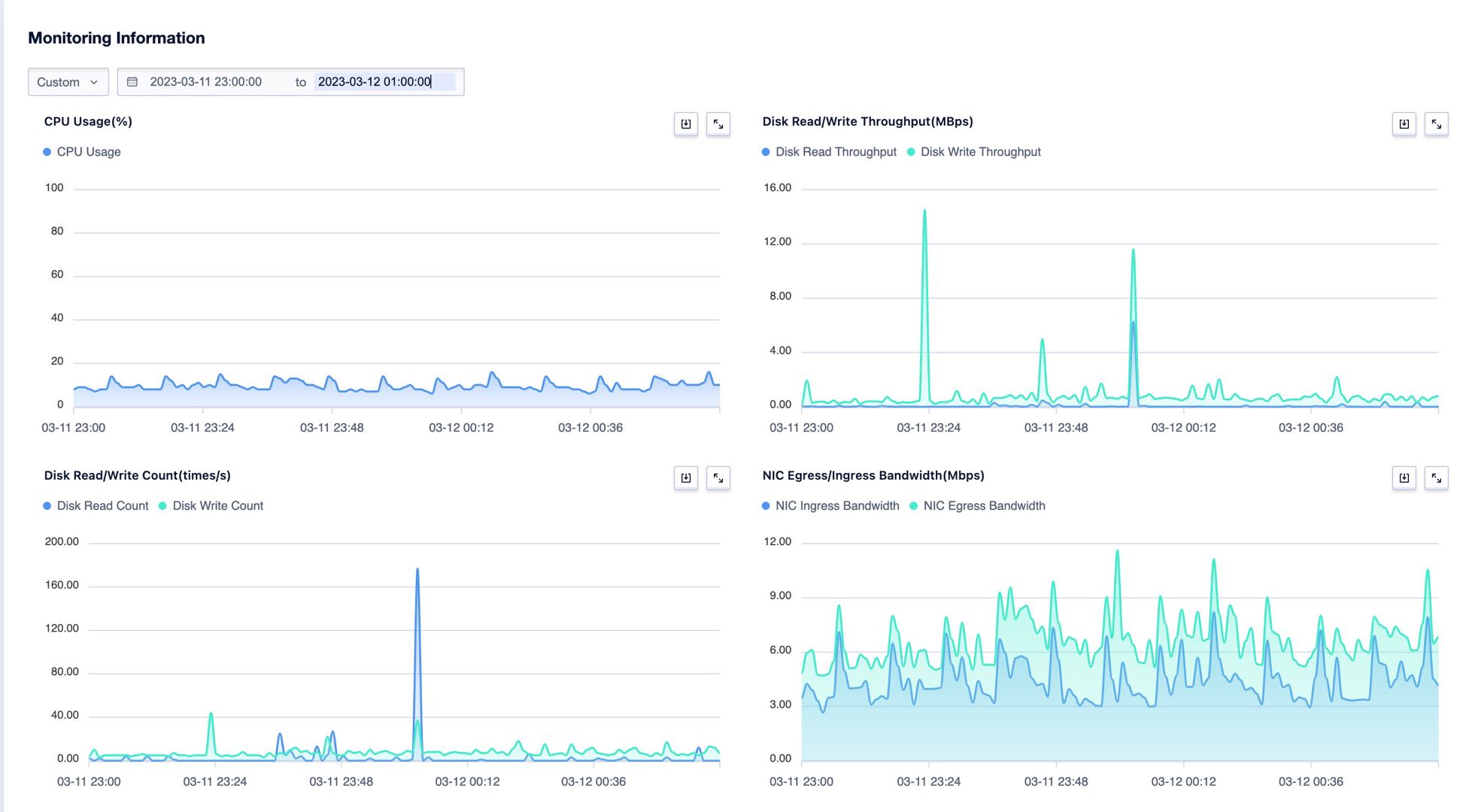The height and width of the screenshot is (812, 1469).
Task: Expand the CPU Usage chart to fullscreen
Action: (718, 124)
